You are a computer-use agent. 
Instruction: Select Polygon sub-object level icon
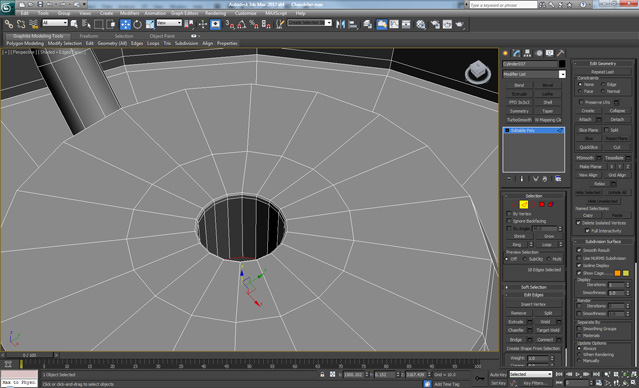pyautogui.click(x=542, y=205)
